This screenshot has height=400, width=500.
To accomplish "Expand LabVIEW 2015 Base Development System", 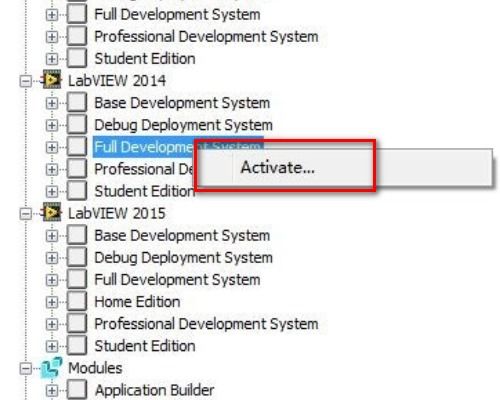I will point(52,236).
